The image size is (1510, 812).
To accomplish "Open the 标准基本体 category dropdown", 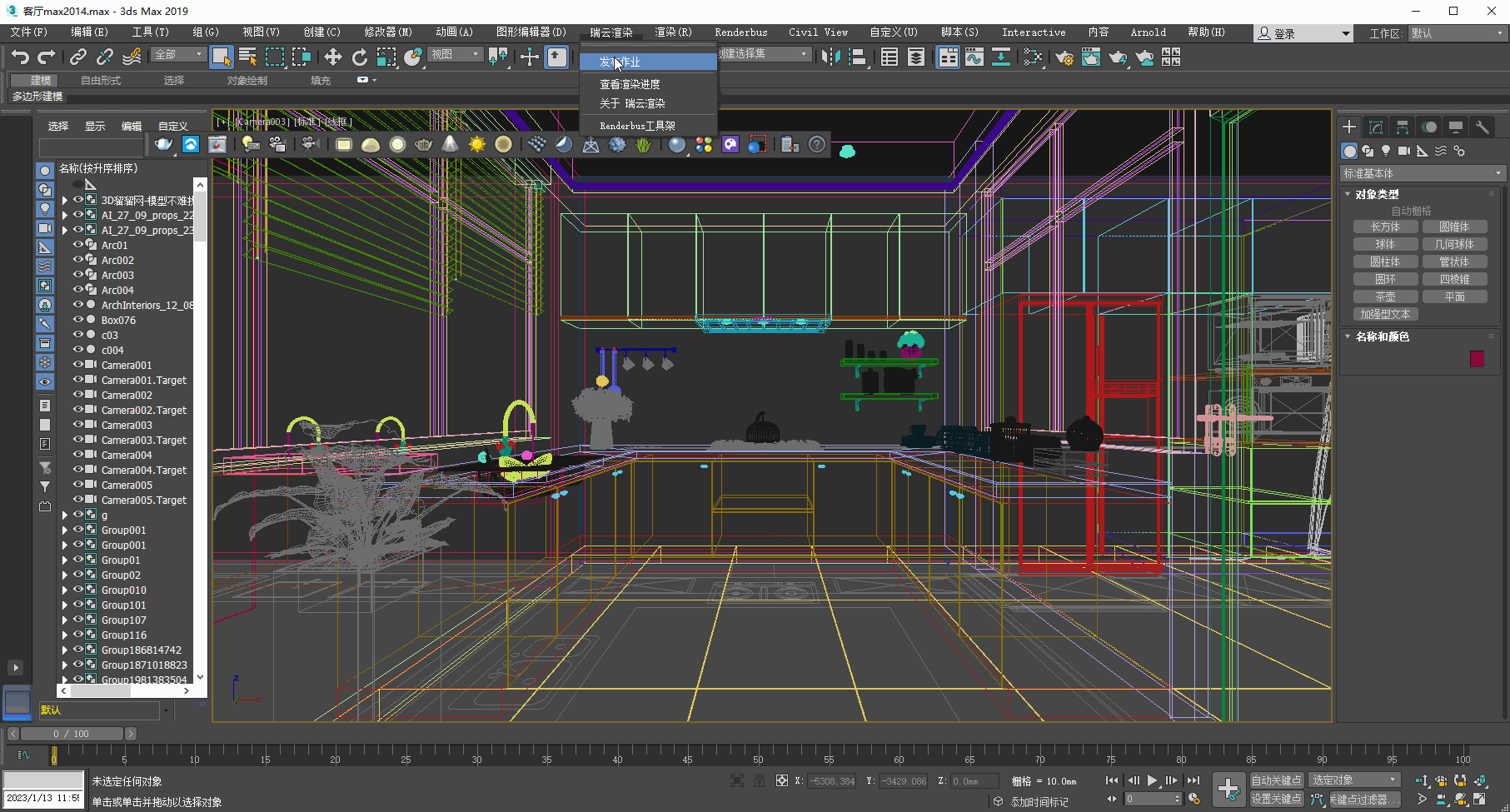I will pos(1422,173).
